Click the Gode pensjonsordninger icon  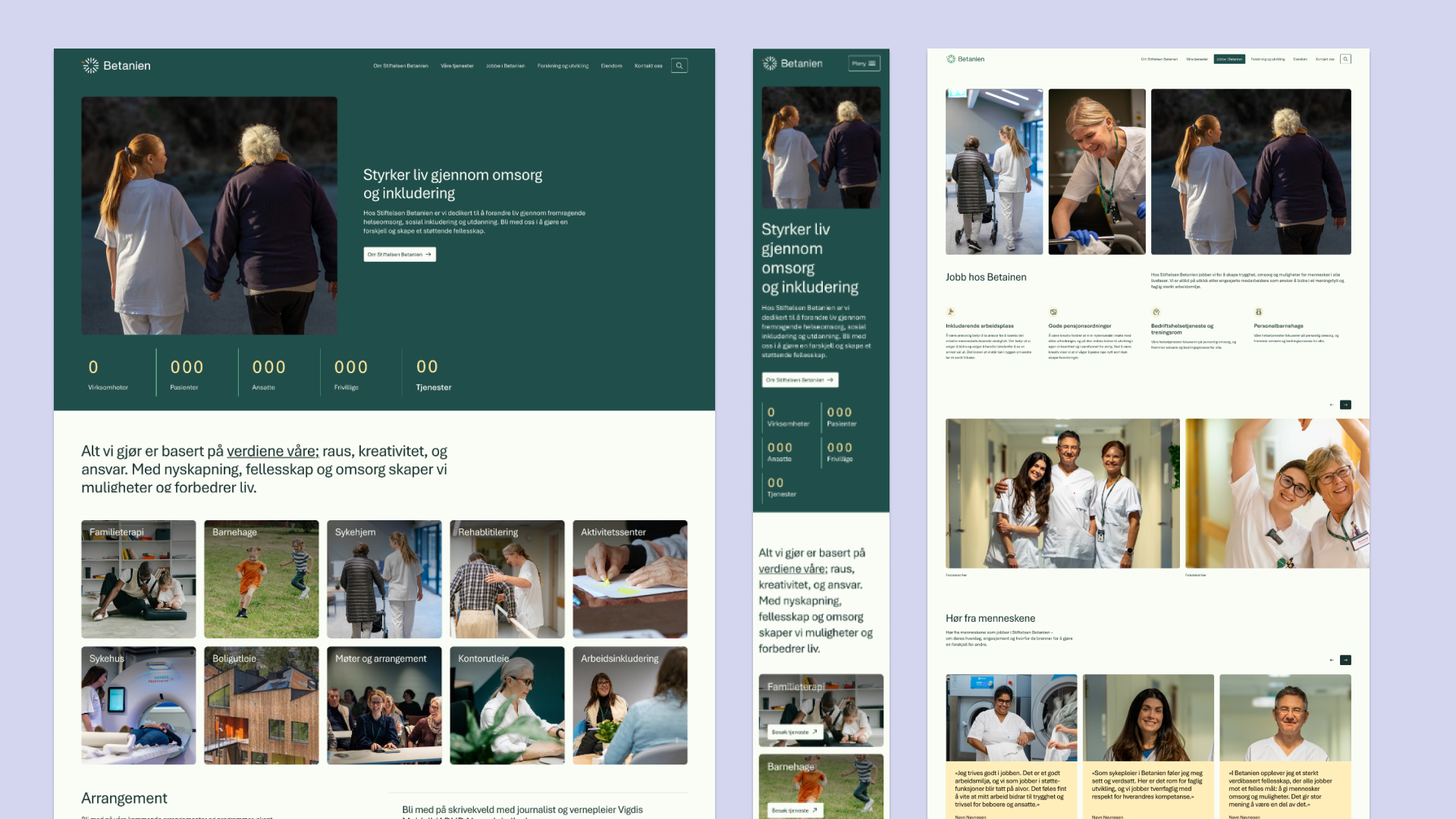coord(1053,312)
